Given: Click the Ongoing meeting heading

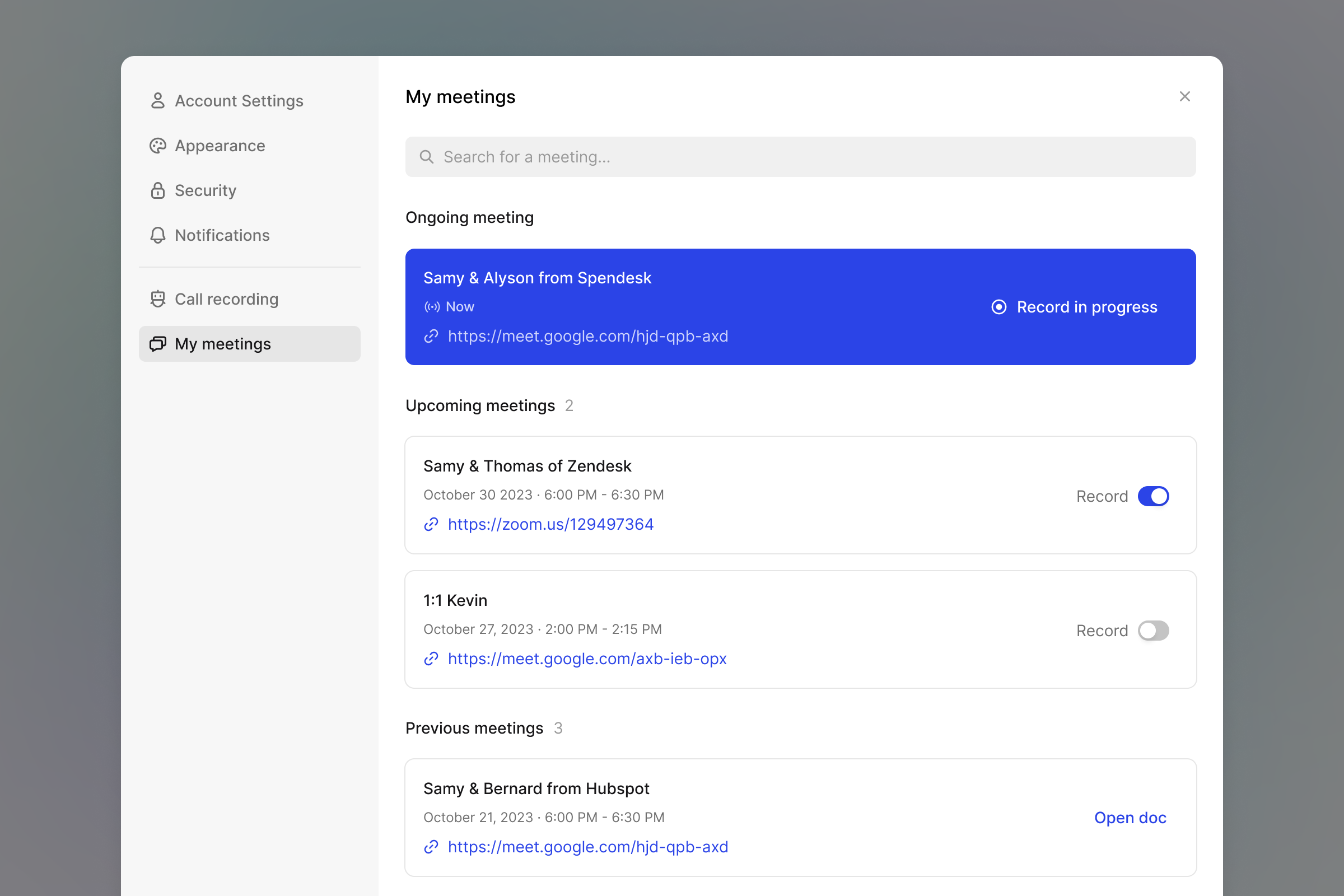Looking at the screenshot, I should [470, 217].
